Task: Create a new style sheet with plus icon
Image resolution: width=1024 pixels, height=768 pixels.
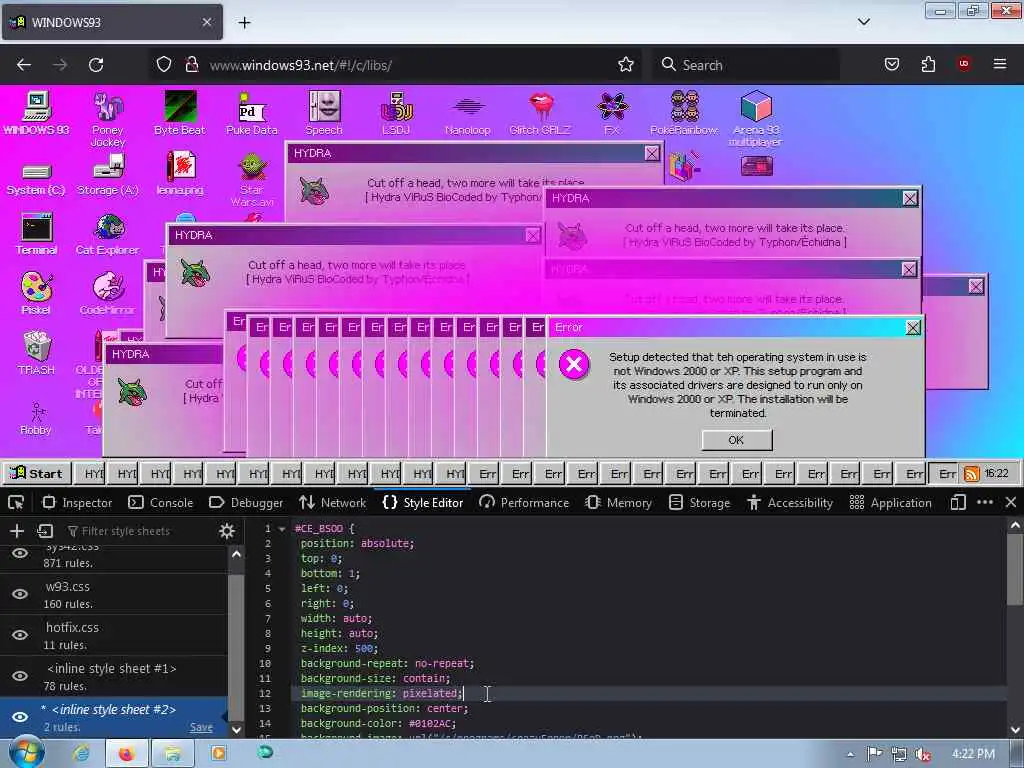Action: coord(16,531)
